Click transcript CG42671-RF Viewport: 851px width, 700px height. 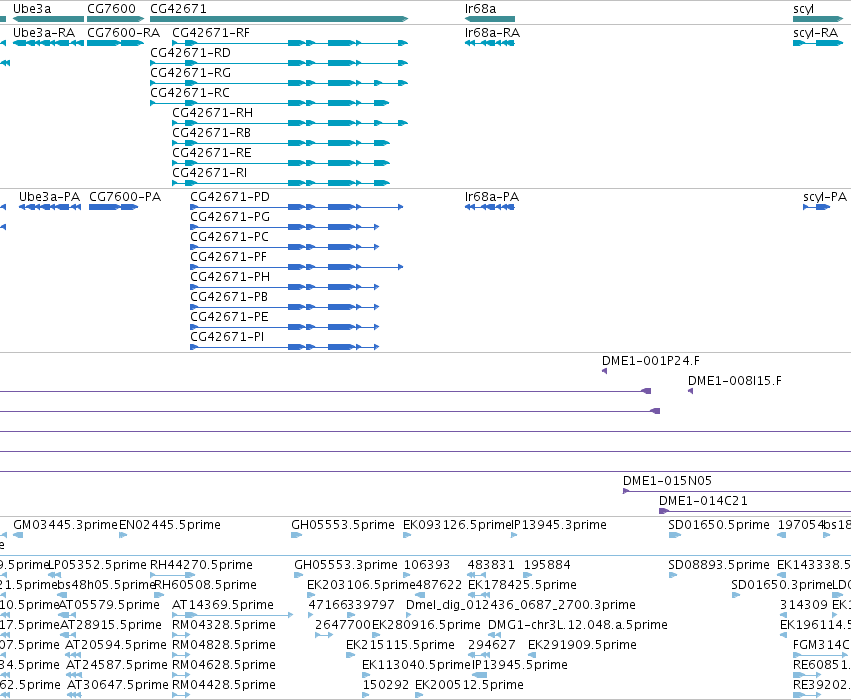(211, 33)
